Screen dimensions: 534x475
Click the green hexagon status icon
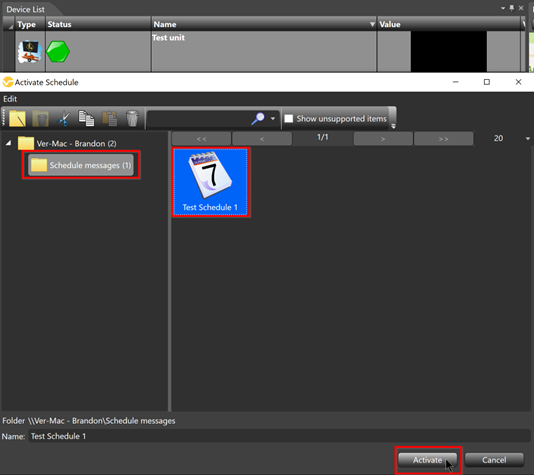coord(58,51)
